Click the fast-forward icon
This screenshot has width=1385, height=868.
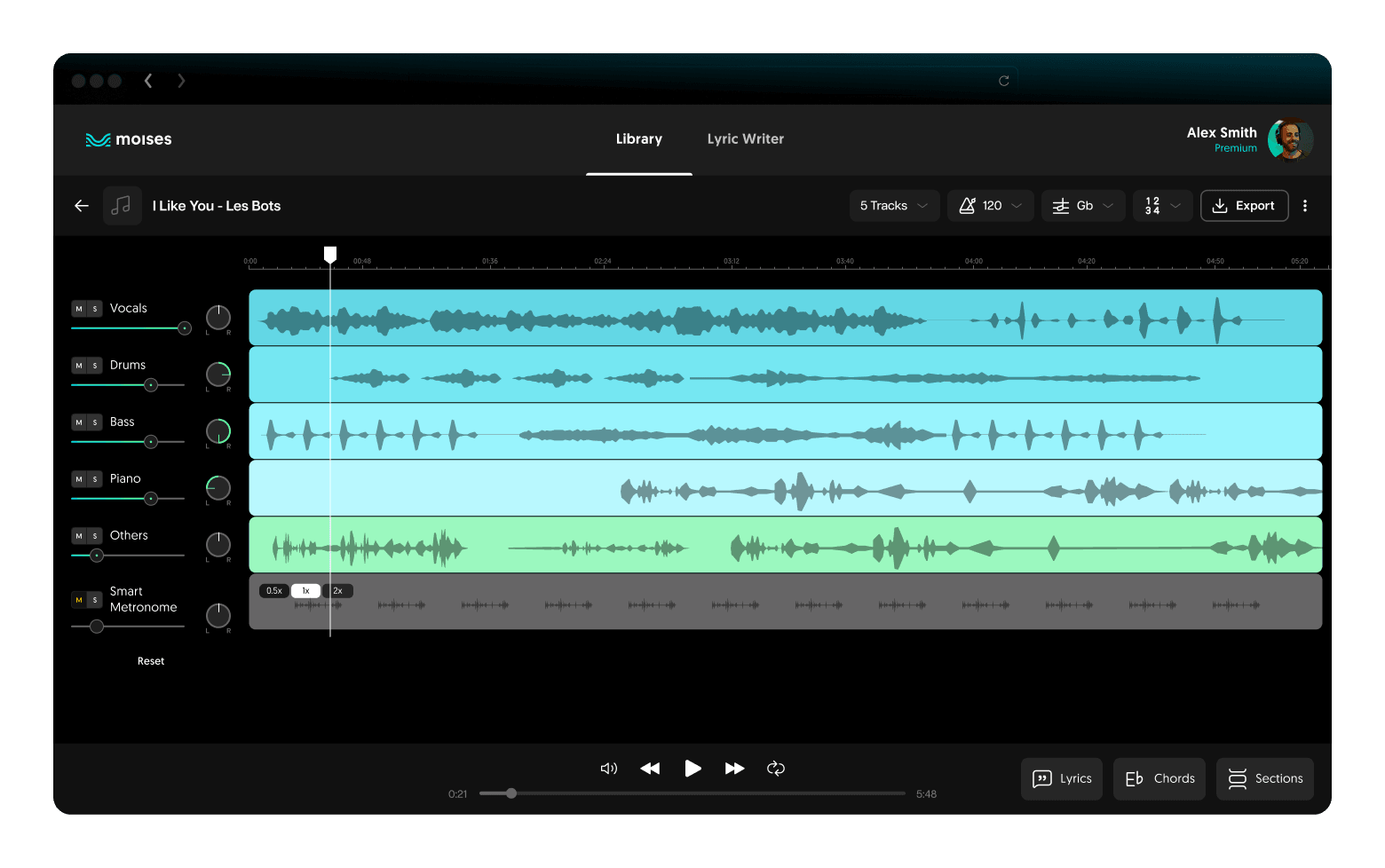tap(734, 769)
